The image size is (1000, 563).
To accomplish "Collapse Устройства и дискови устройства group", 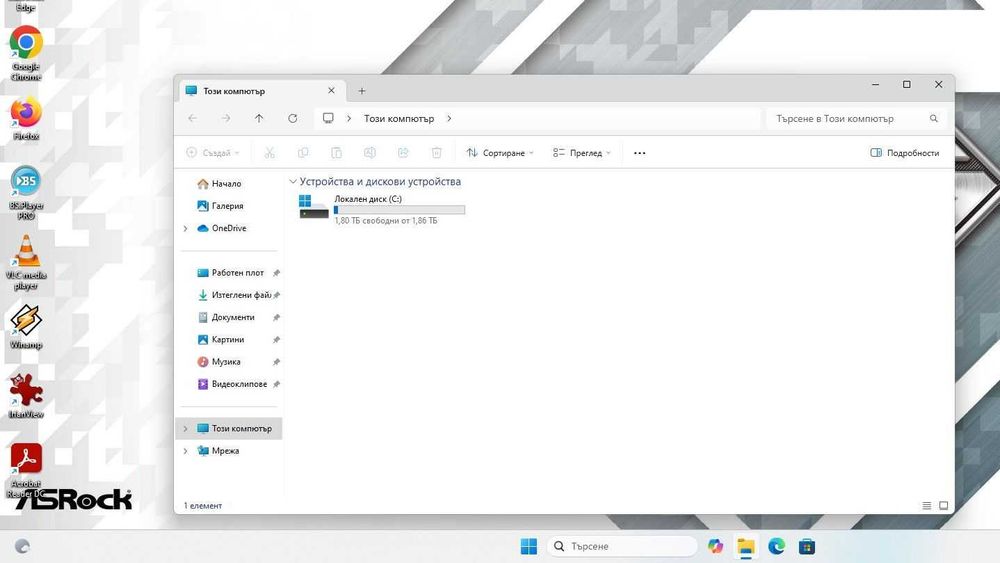I will pos(293,182).
